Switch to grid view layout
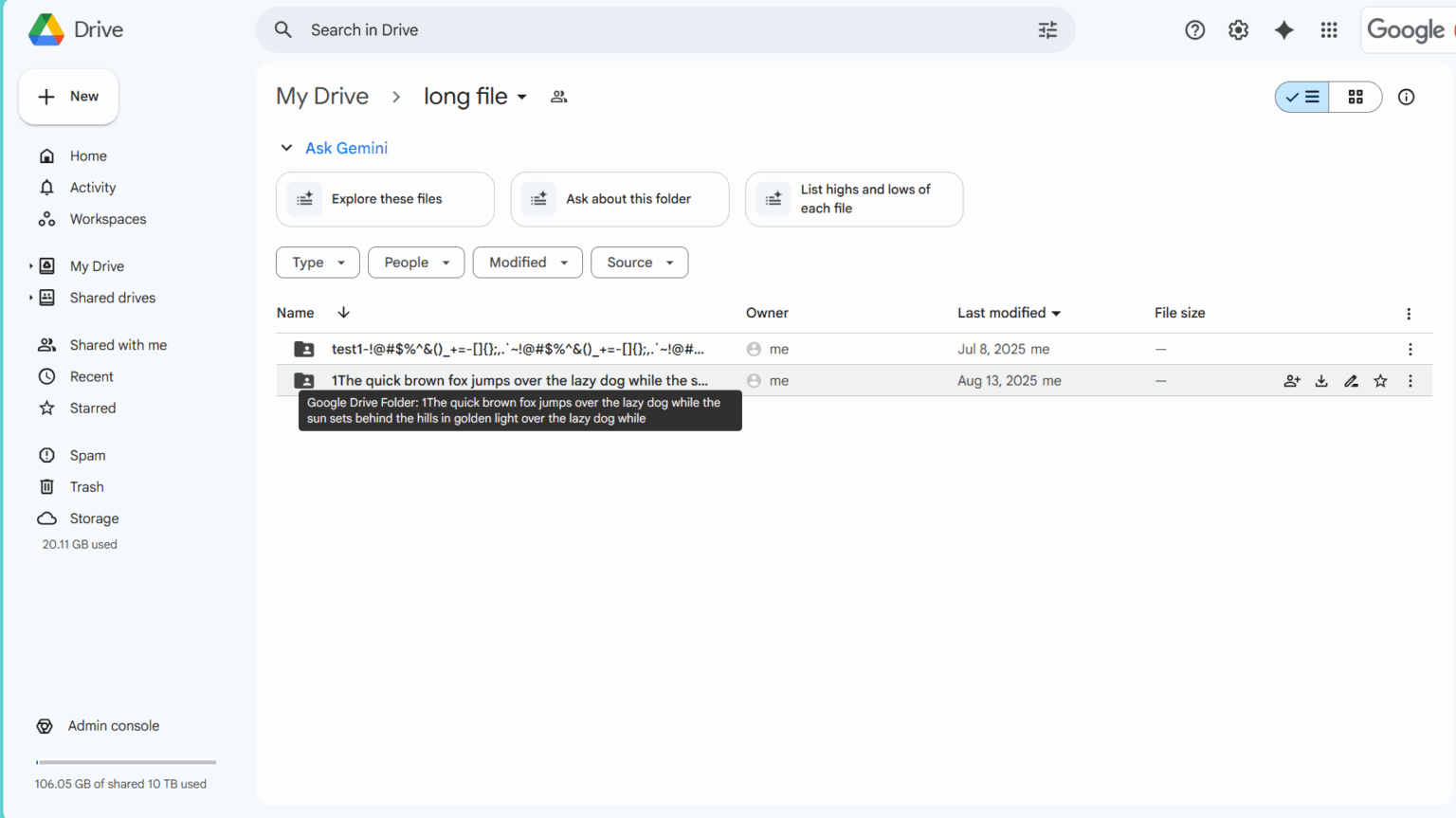This screenshot has height=818, width=1456. 1355,97
